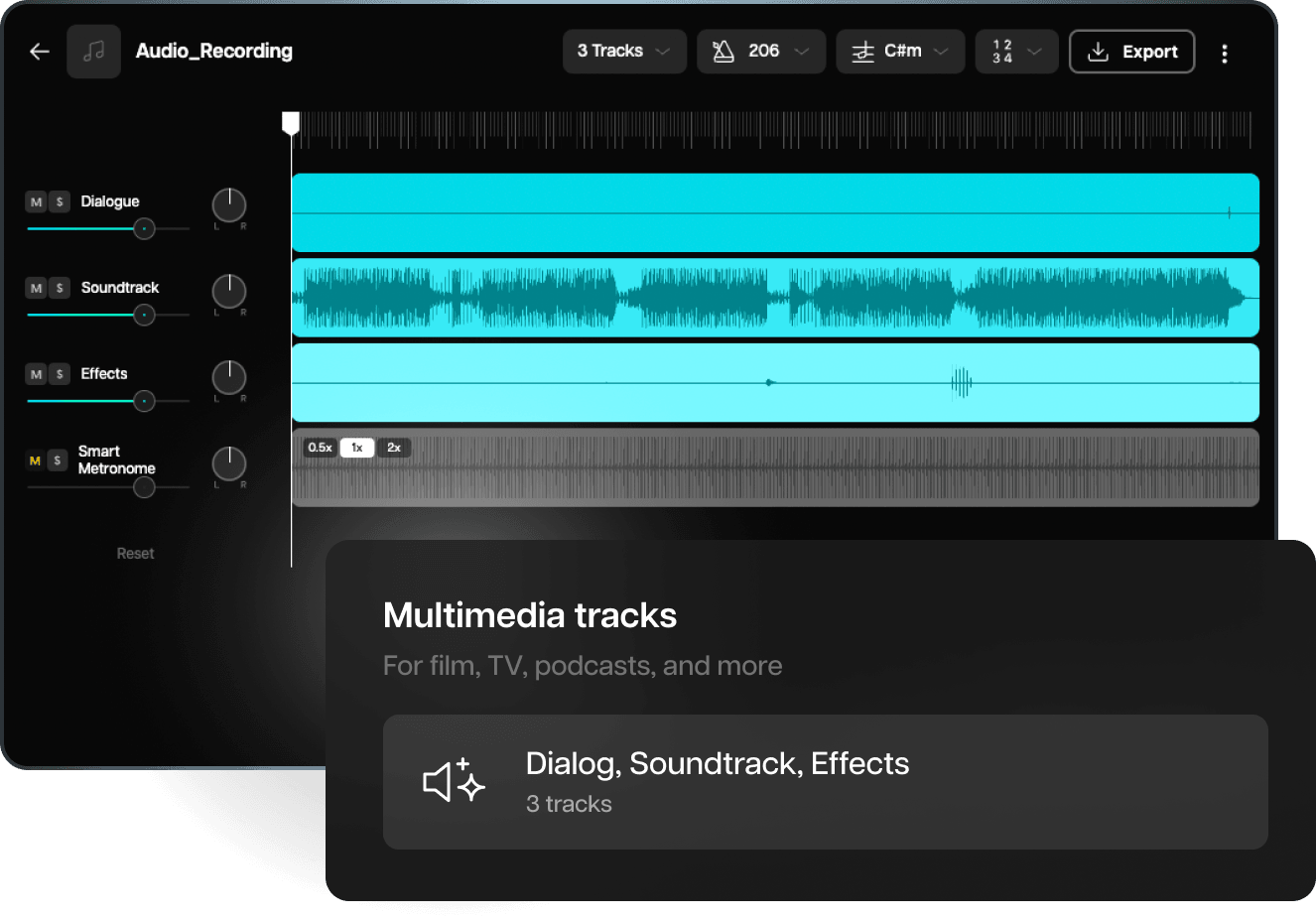Click the speaker sparkle icon
Image resolution: width=1316 pixels, height=919 pixels.
[454, 781]
